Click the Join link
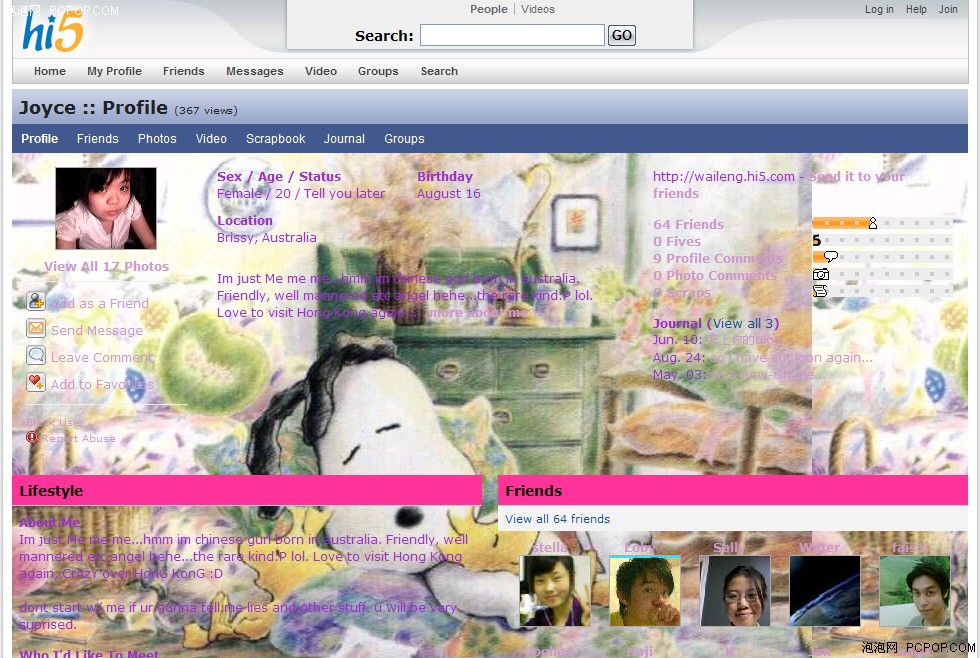Image resolution: width=980 pixels, height=658 pixels. pyautogui.click(x=948, y=9)
